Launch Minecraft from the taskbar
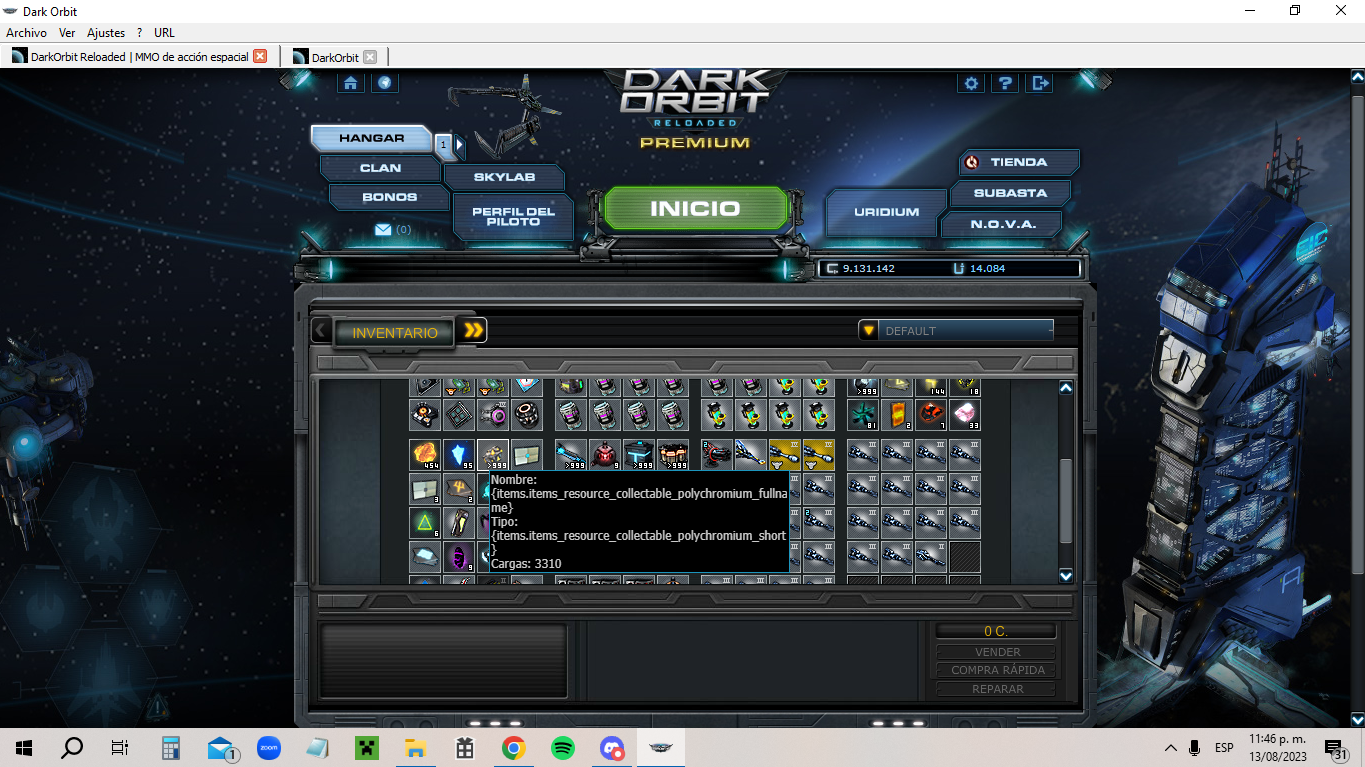The image size is (1365, 767). click(x=367, y=748)
